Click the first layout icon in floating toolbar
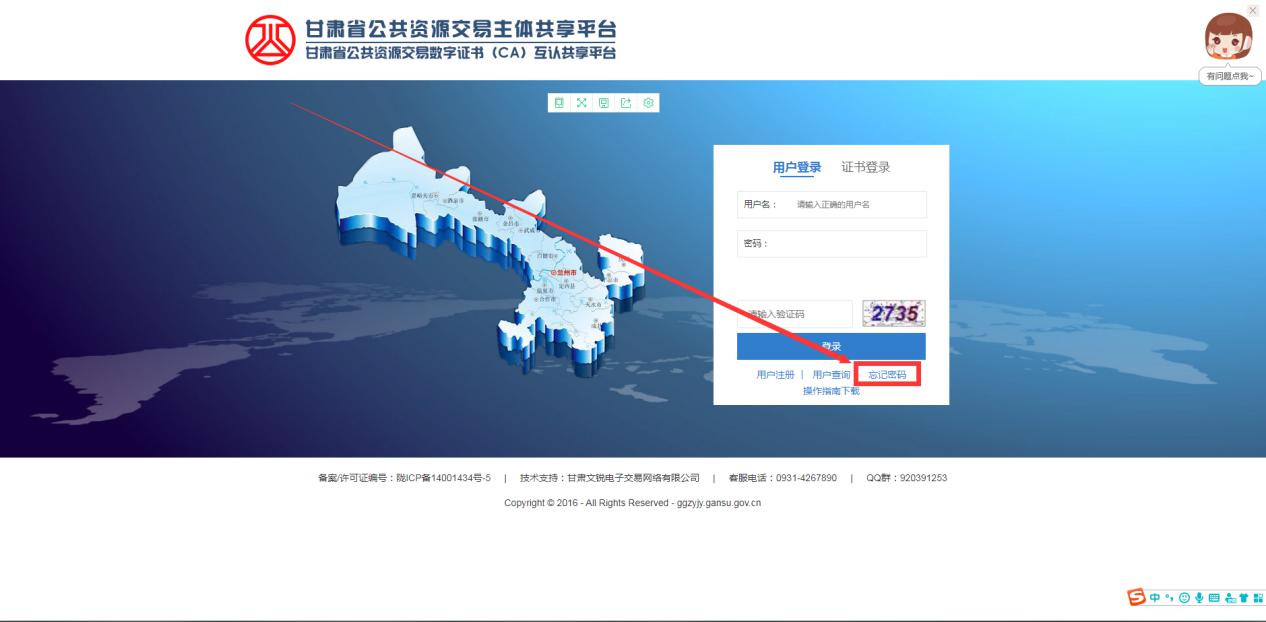This screenshot has width=1266, height=622. 559,103
